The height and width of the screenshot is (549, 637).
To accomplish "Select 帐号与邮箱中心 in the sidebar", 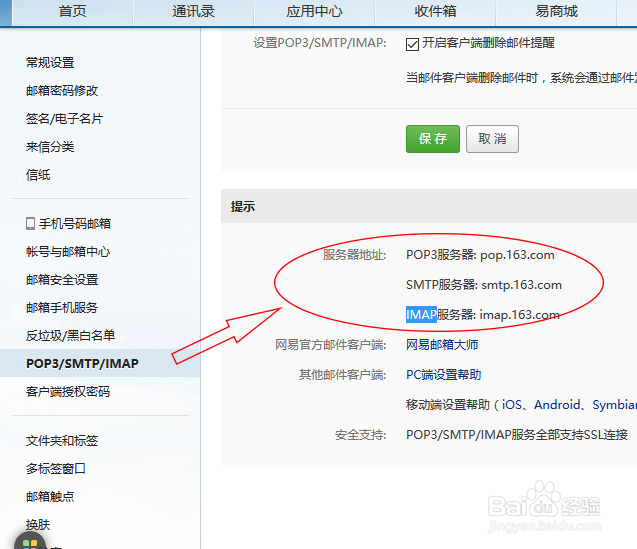I will [x=68, y=252].
